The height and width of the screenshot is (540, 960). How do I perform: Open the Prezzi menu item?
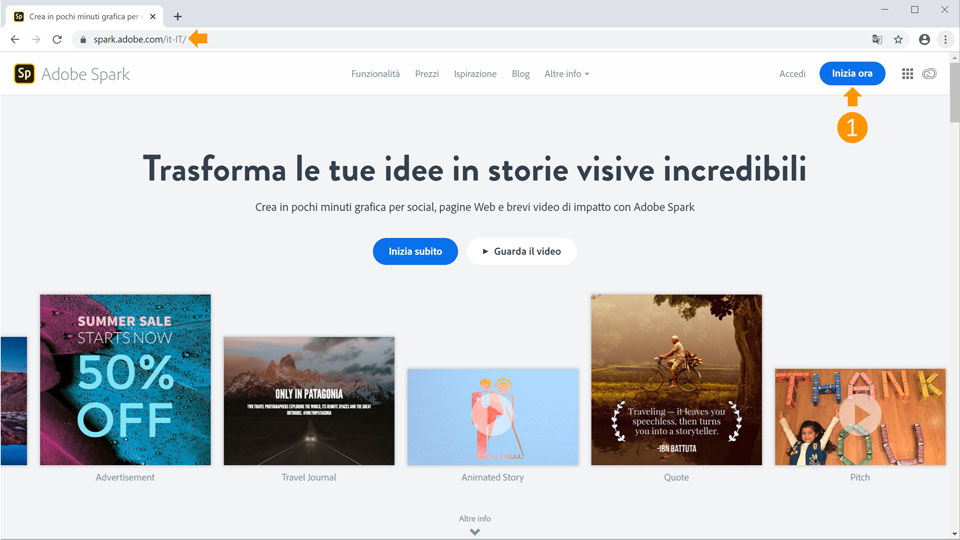(427, 74)
